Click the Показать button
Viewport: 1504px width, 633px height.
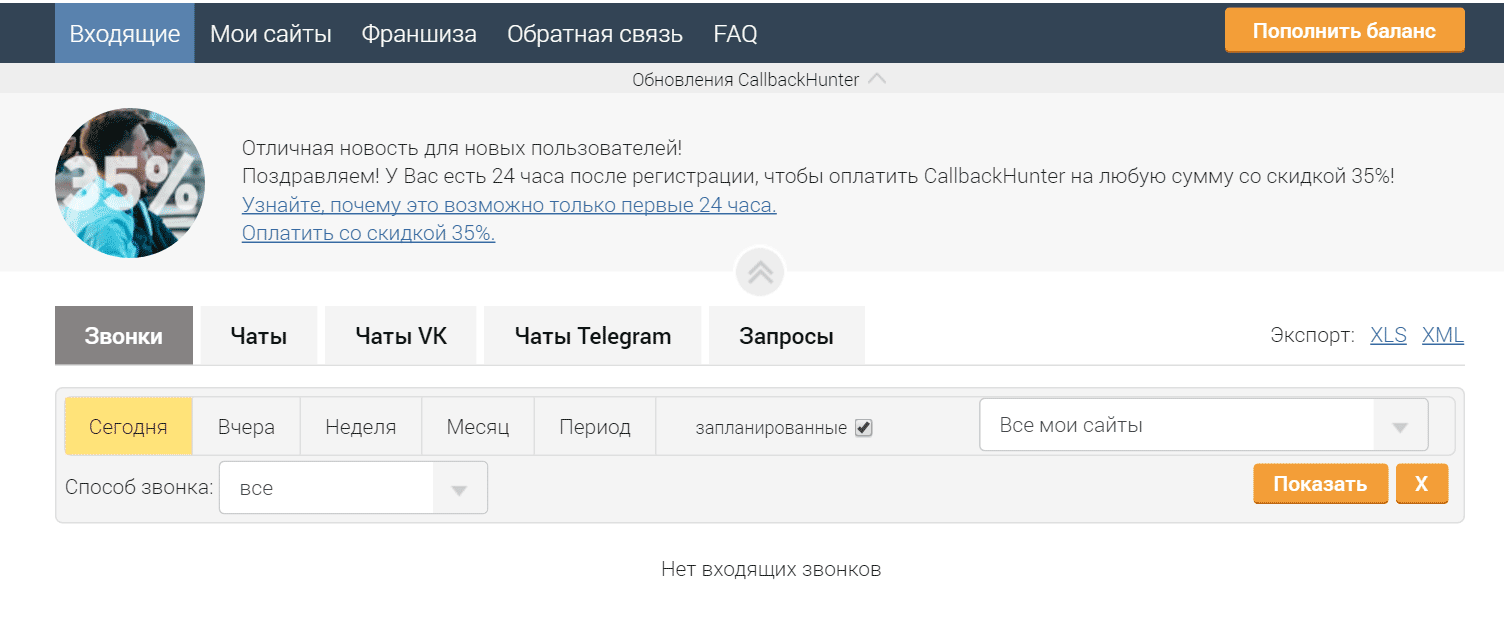pyautogui.click(x=1320, y=484)
